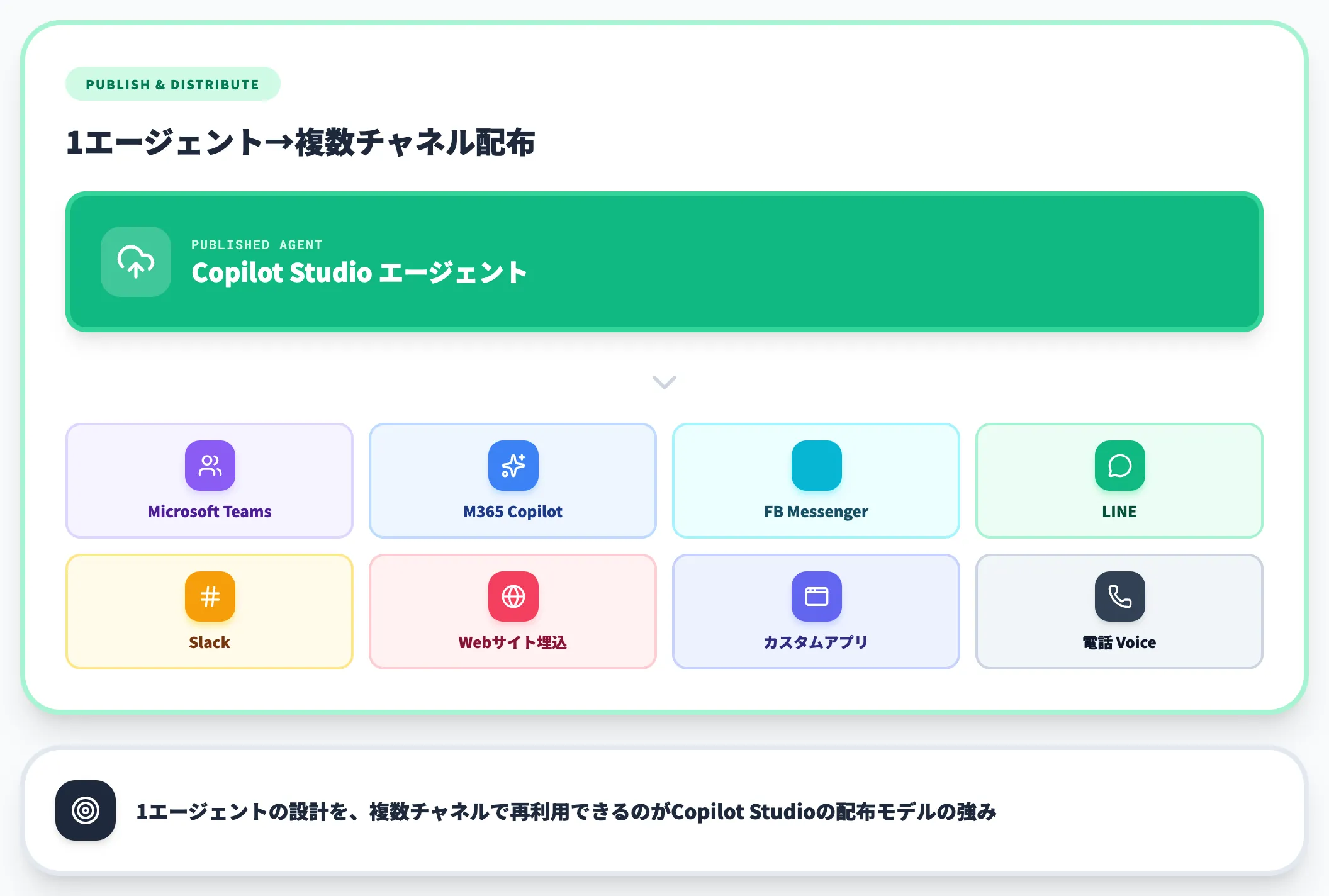Click the bottom summary sentence about 配布モデルの強み
Screen dimensions: 1329x896
[x=566, y=812]
